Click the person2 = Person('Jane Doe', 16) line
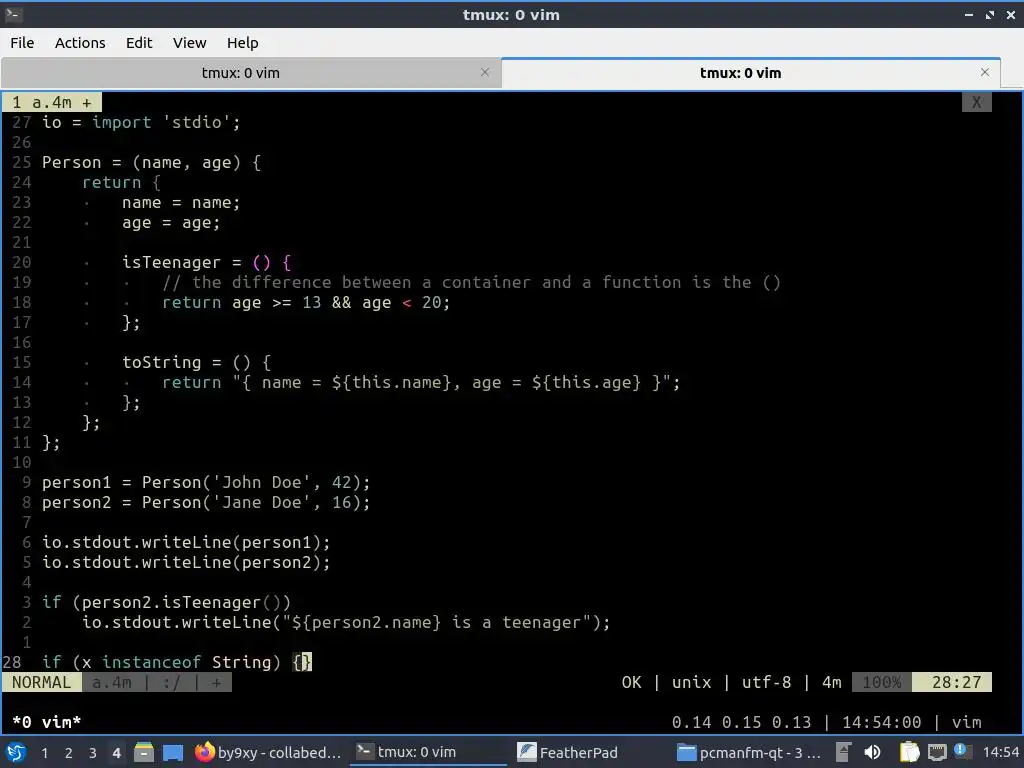 206,502
